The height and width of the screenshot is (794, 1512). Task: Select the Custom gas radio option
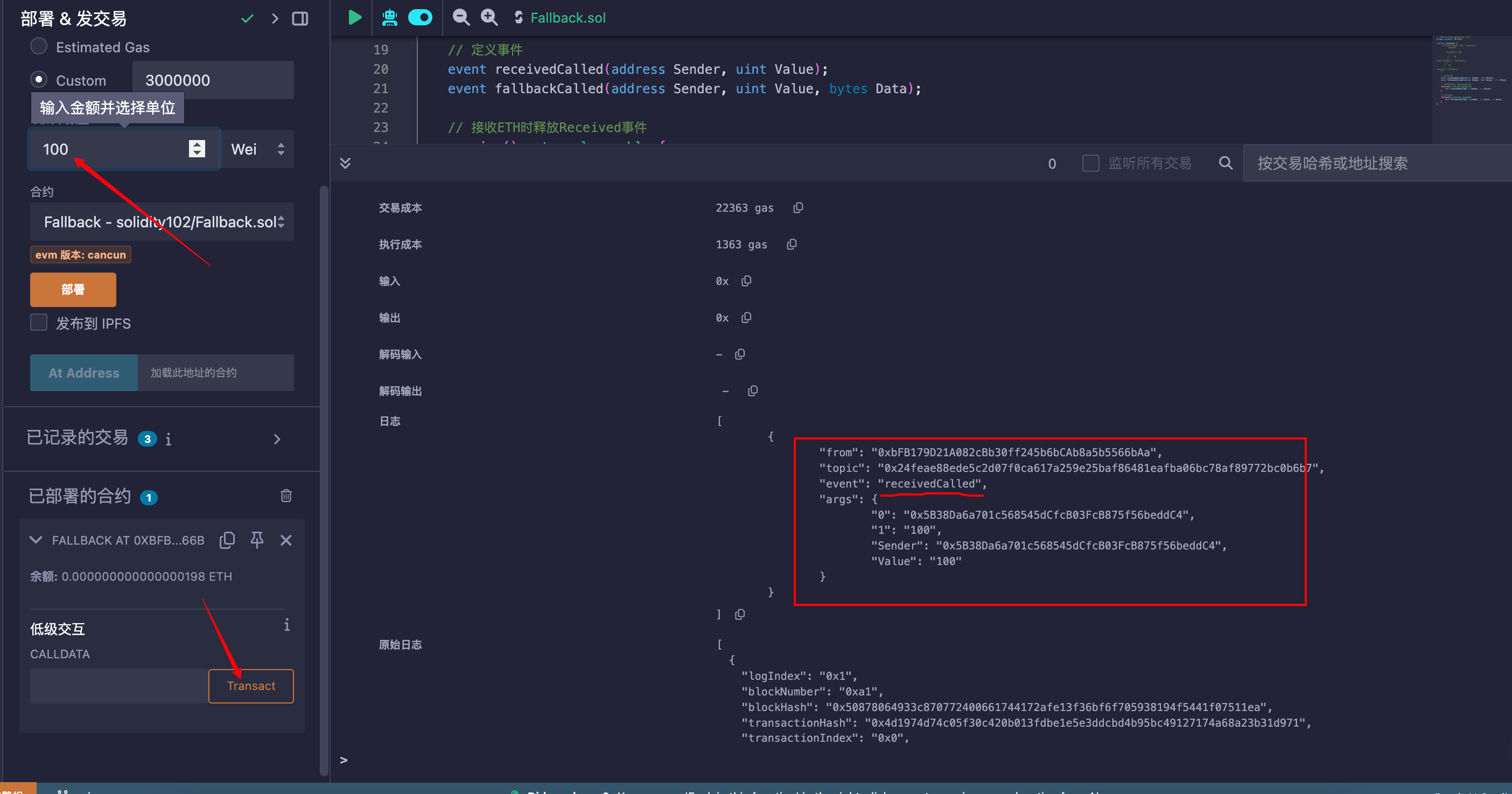(x=39, y=79)
